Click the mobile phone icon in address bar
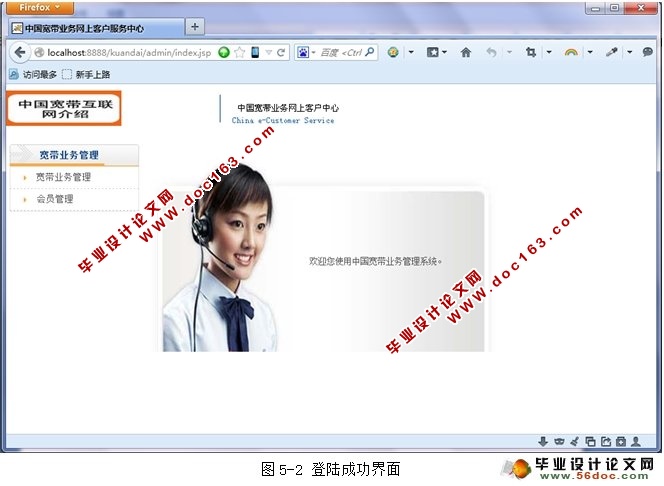The image size is (664, 486). pos(255,52)
